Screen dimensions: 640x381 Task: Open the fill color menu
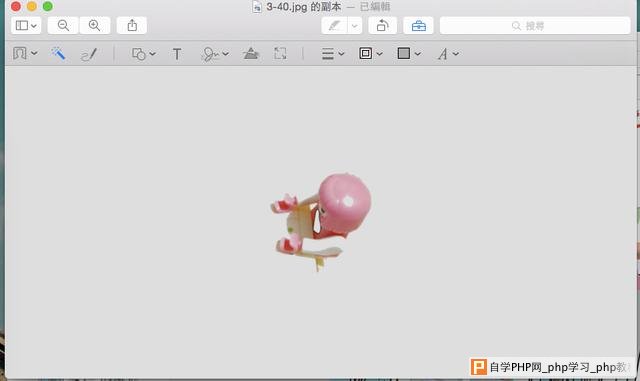[409, 53]
